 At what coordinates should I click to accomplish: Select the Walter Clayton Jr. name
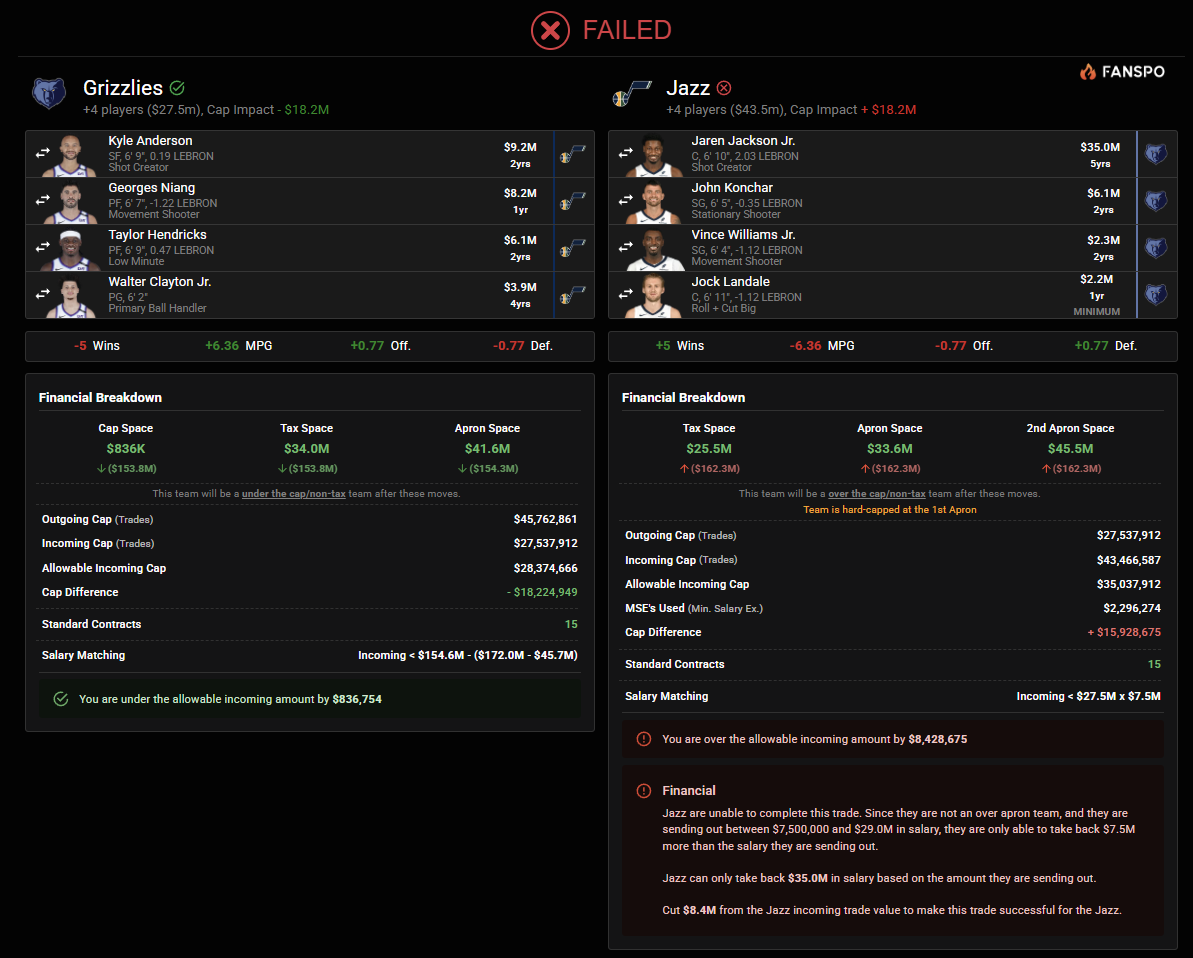(x=160, y=282)
